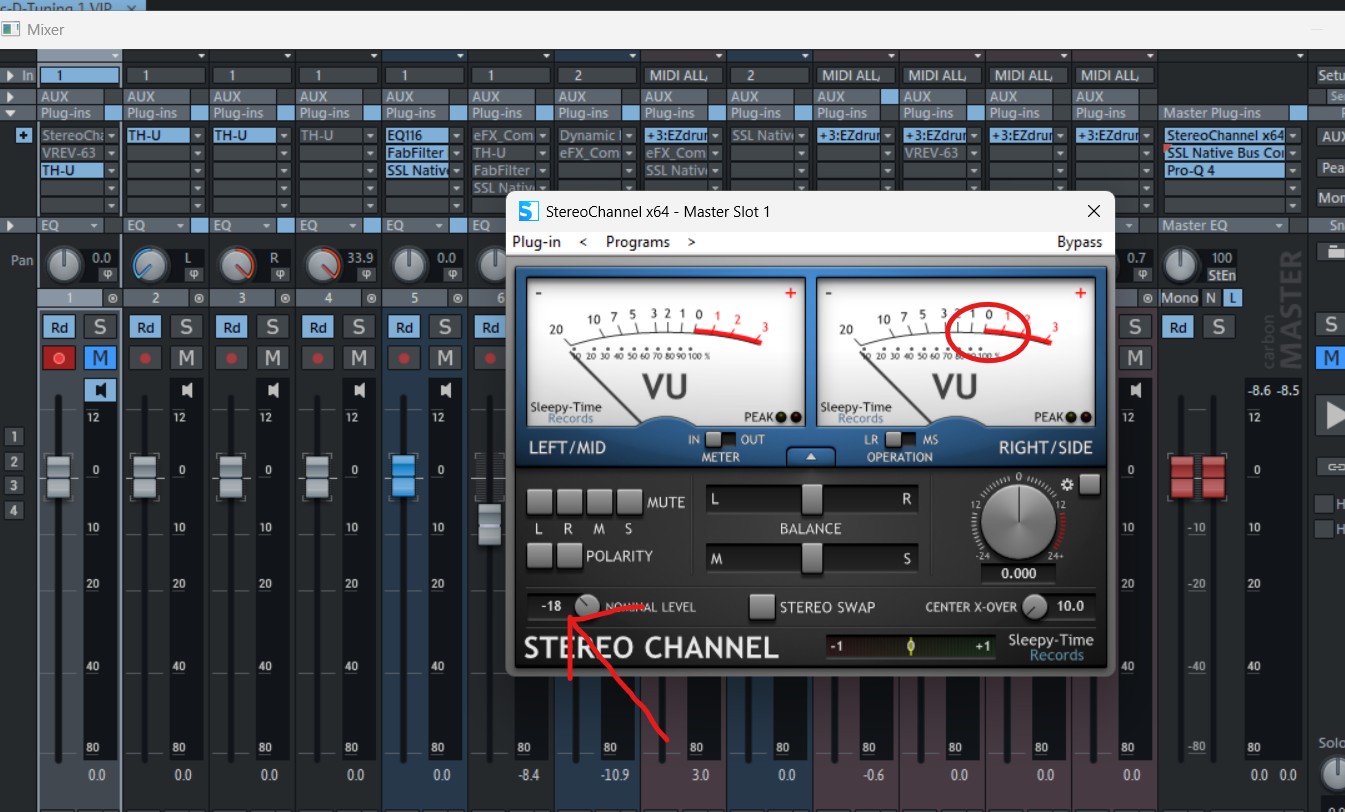Expand the In row triangle
The height and width of the screenshot is (812, 1345).
pyautogui.click(x=10, y=75)
